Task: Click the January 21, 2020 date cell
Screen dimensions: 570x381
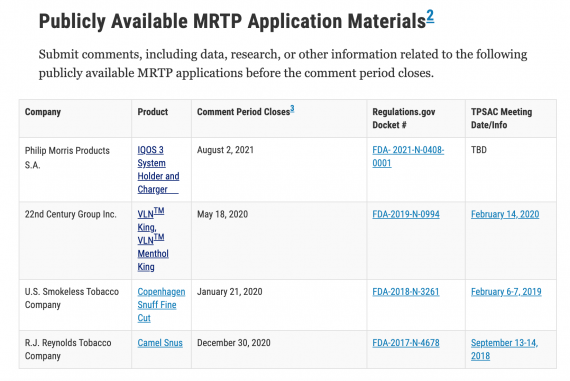Action: pos(279,305)
